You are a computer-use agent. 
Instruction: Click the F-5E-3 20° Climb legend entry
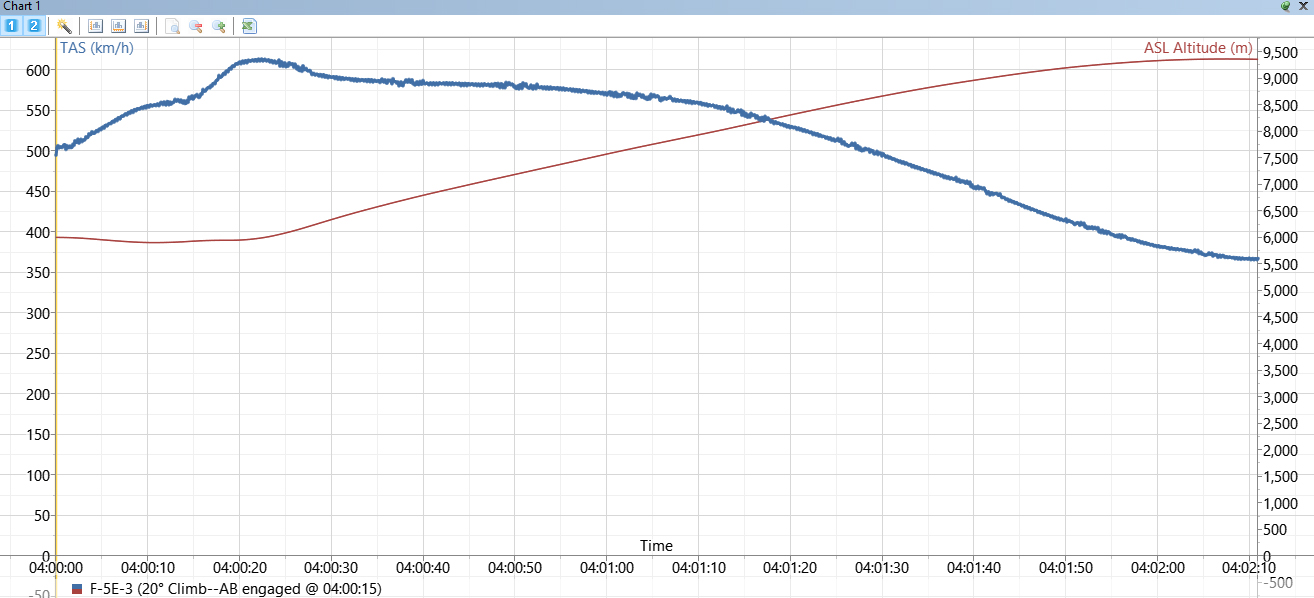tap(236, 589)
